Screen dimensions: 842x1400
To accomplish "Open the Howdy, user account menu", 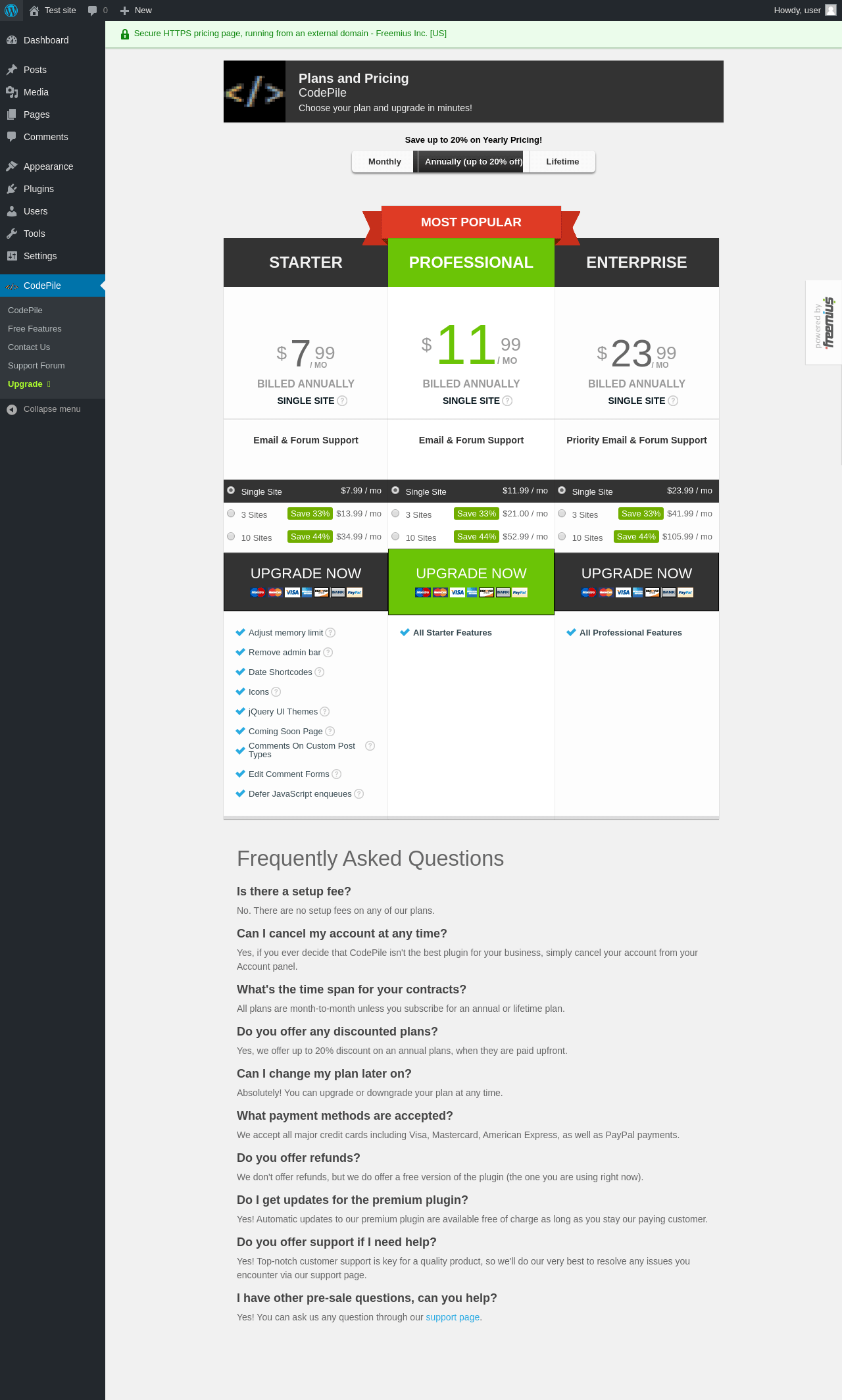I will pos(805,11).
